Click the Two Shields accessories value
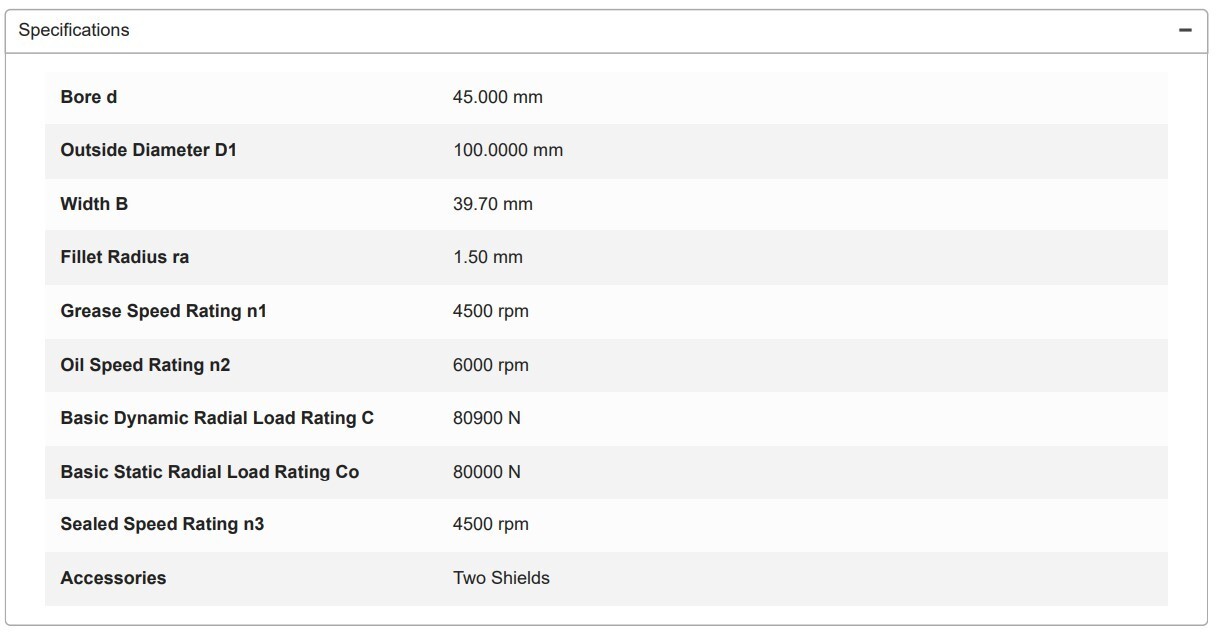Screen dimensions: 1216x636 501,578
